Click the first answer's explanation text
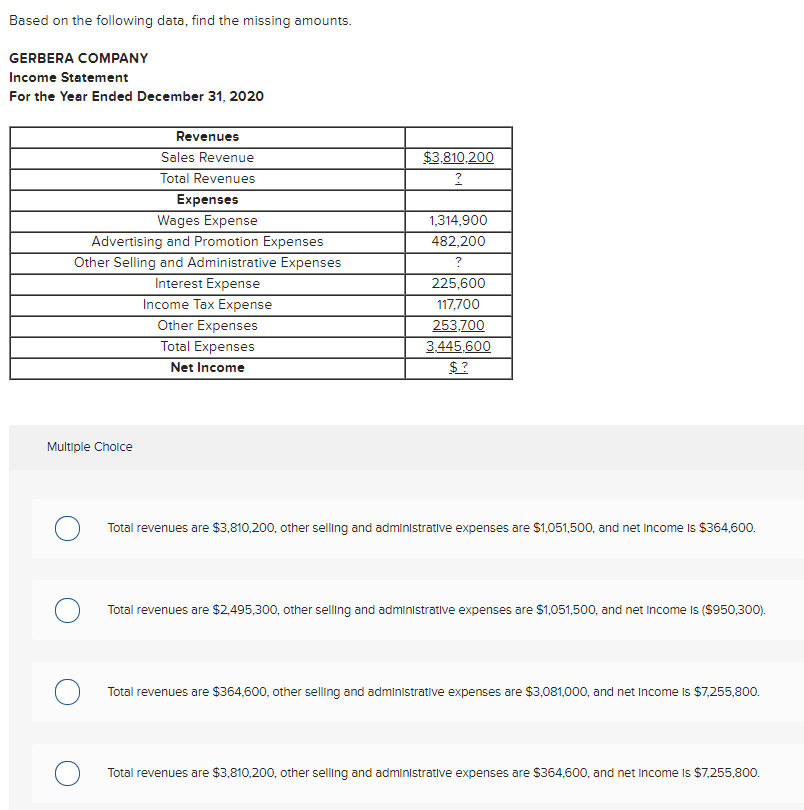This screenshot has width=804, height=810. tap(432, 528)
